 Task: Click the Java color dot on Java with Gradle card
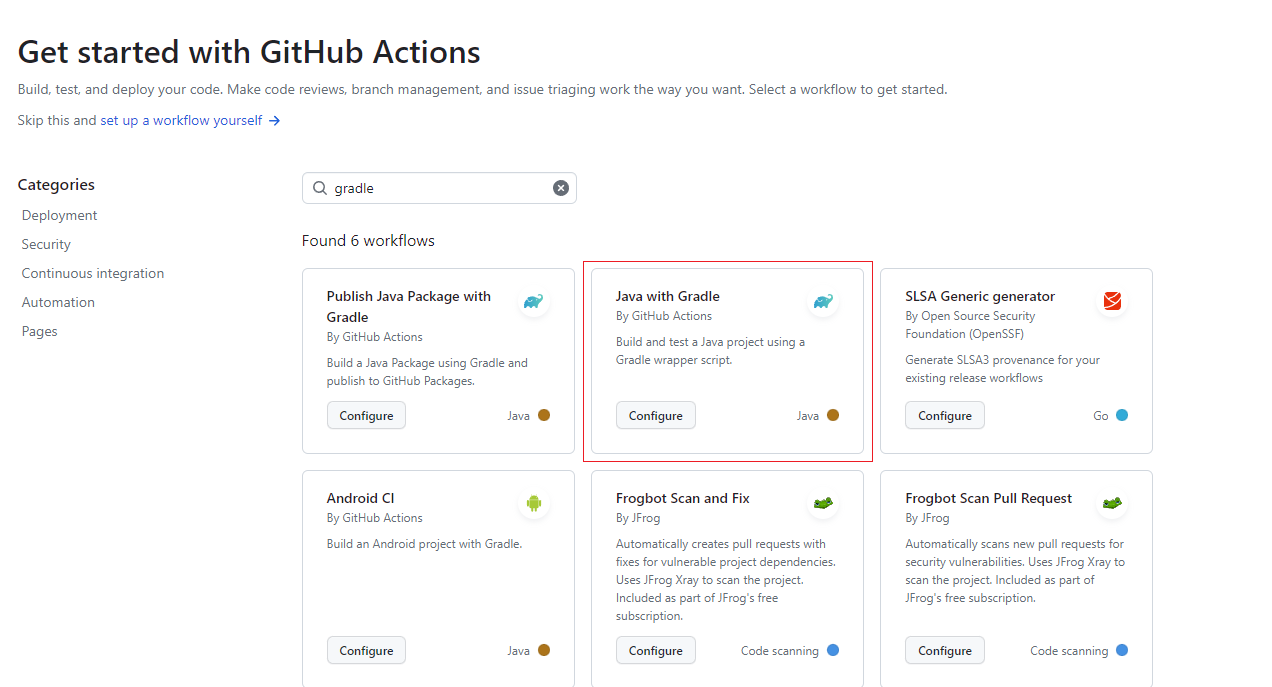click(x=833, y=415)
